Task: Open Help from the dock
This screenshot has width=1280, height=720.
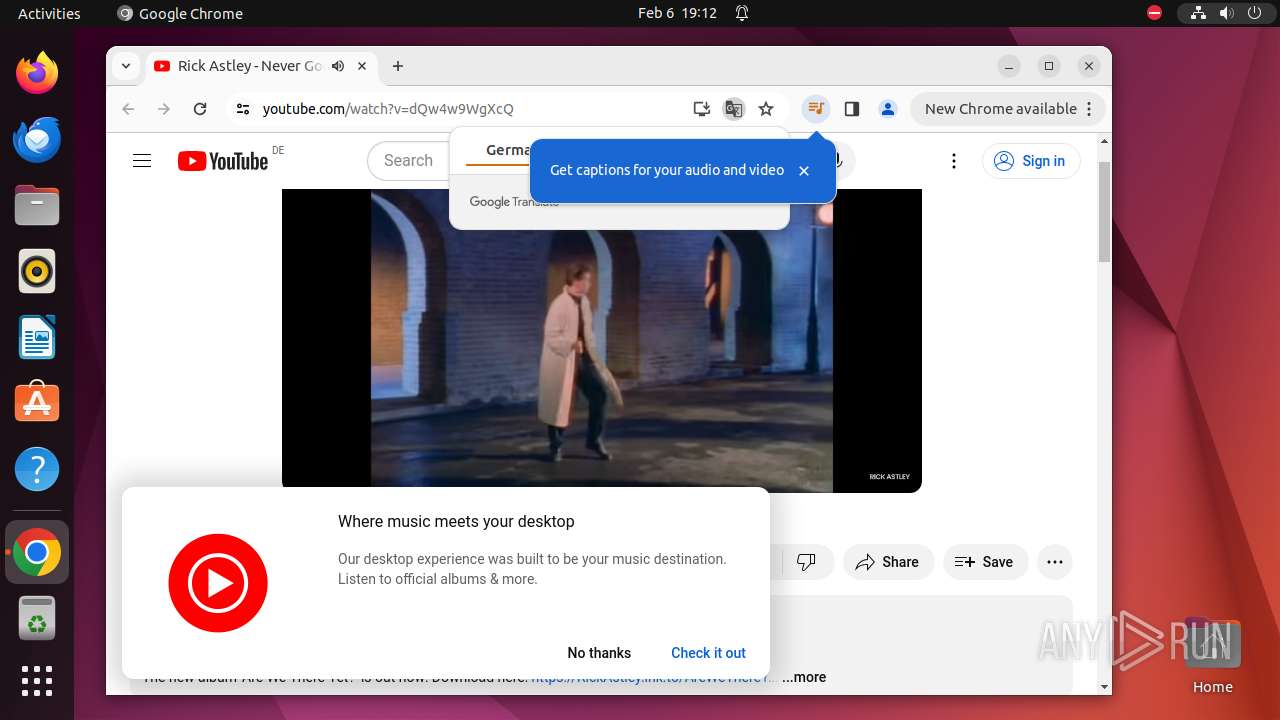Action: click(37, 469)
